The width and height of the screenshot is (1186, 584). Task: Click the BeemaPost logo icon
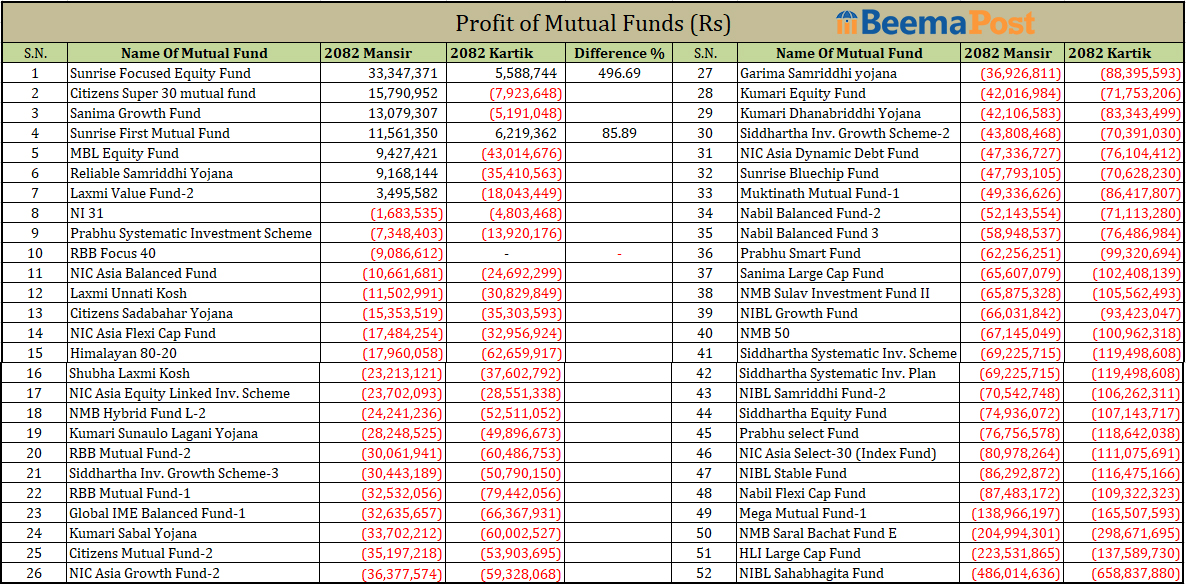pos(846,22)
